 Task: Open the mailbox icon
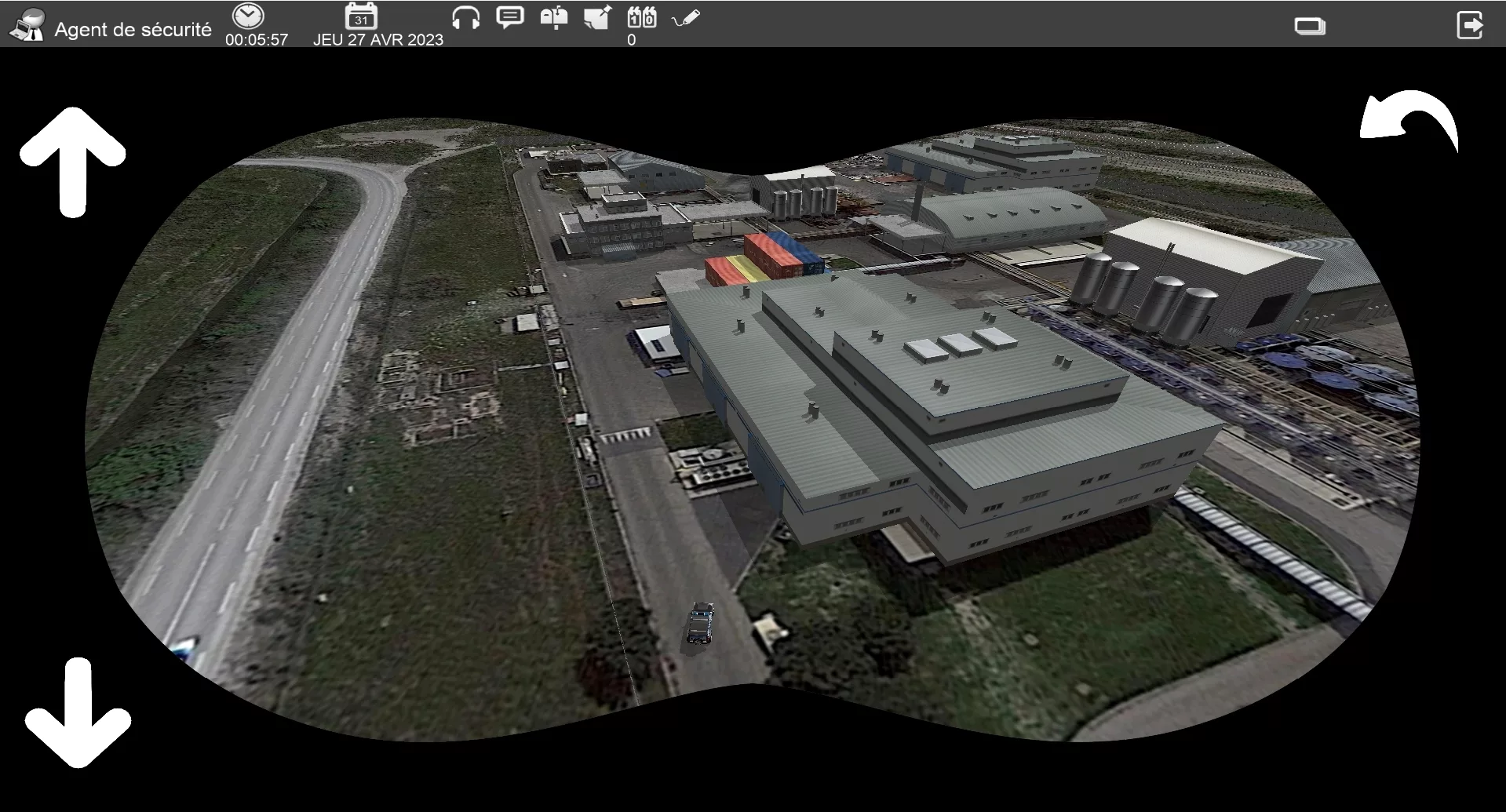coord(554,18)
